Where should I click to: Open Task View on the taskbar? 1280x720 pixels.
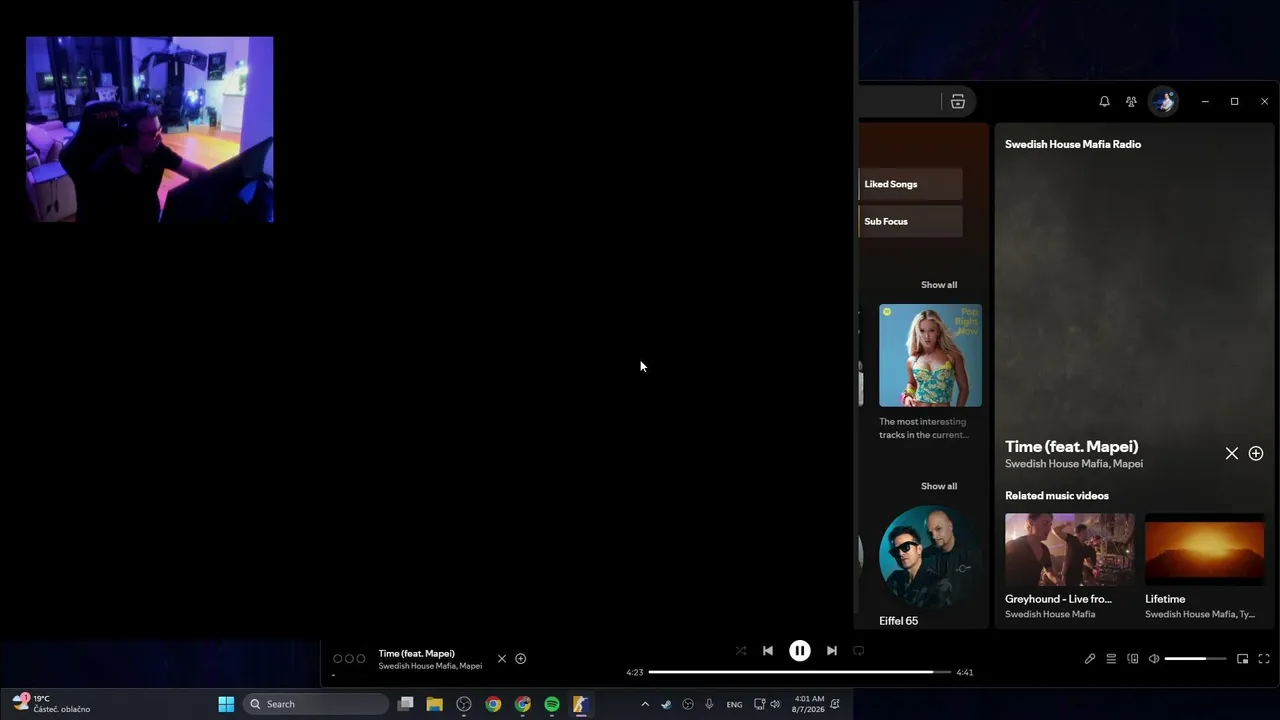click(x=405, y=704)
